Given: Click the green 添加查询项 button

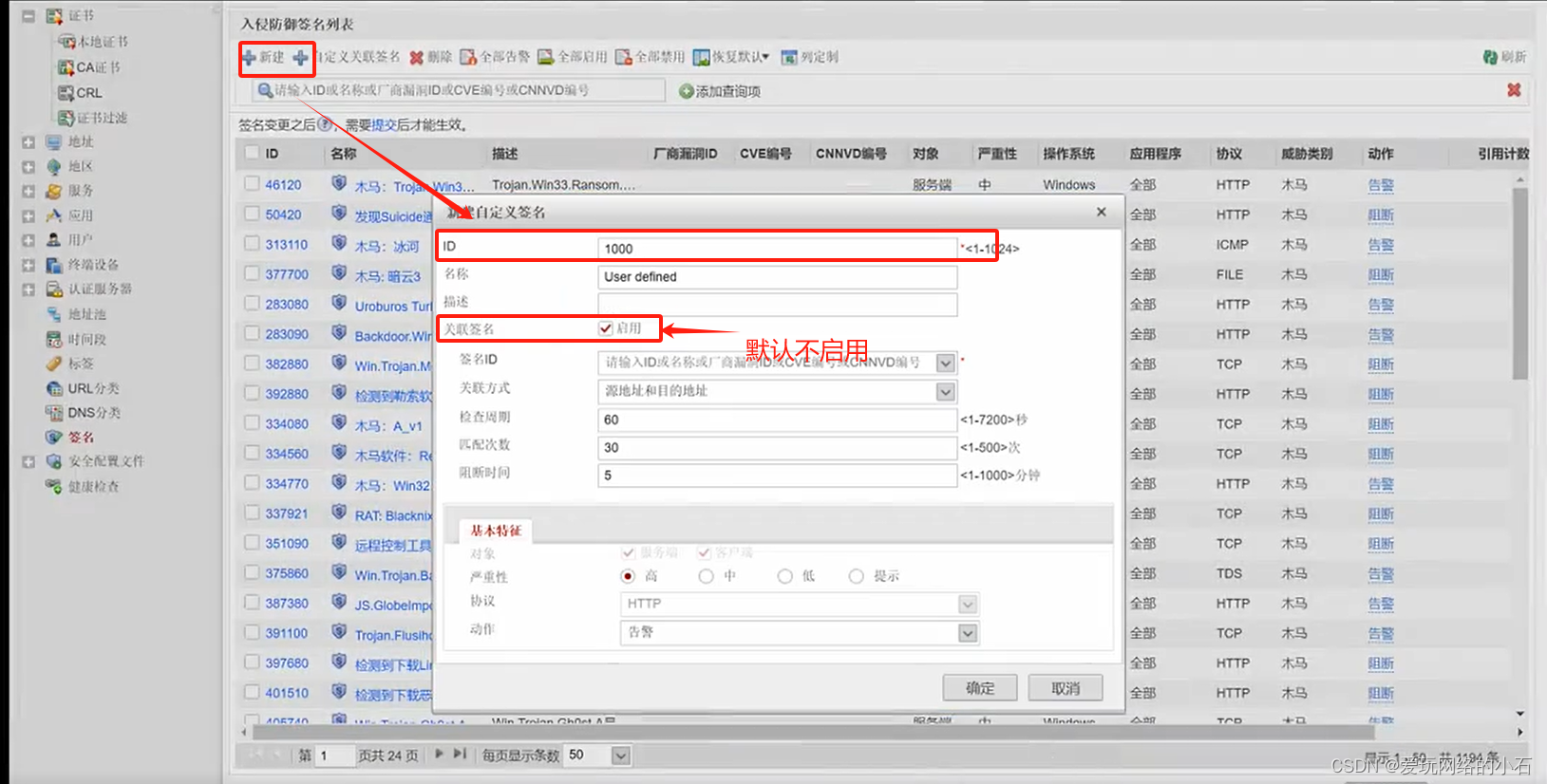Looking at the screenshot, I should pyautogui.click(x=720, y=91).
